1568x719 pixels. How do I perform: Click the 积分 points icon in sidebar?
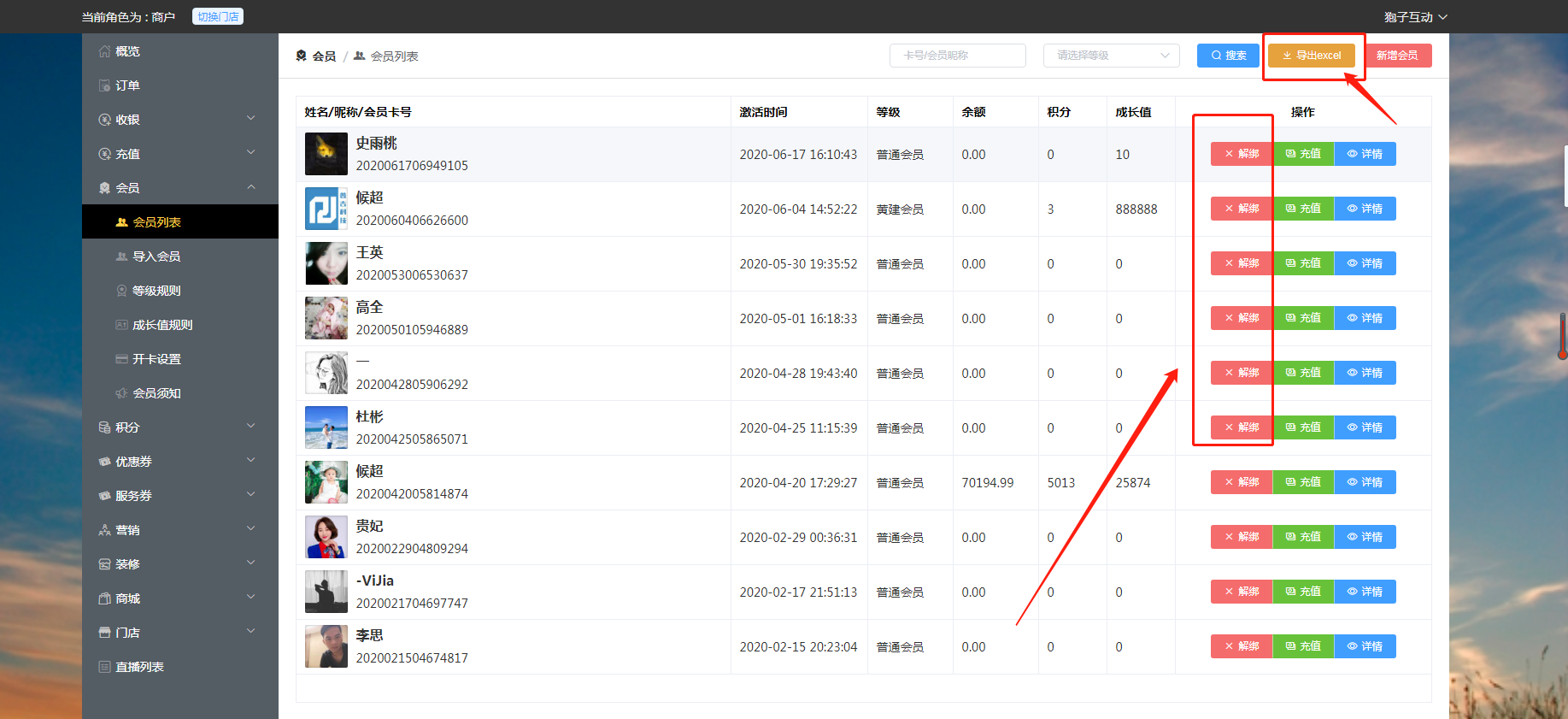click(104, 427)
